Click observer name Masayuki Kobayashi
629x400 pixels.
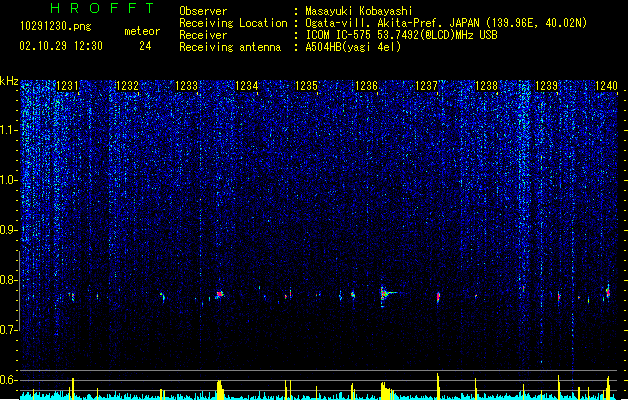click(358, 11)
